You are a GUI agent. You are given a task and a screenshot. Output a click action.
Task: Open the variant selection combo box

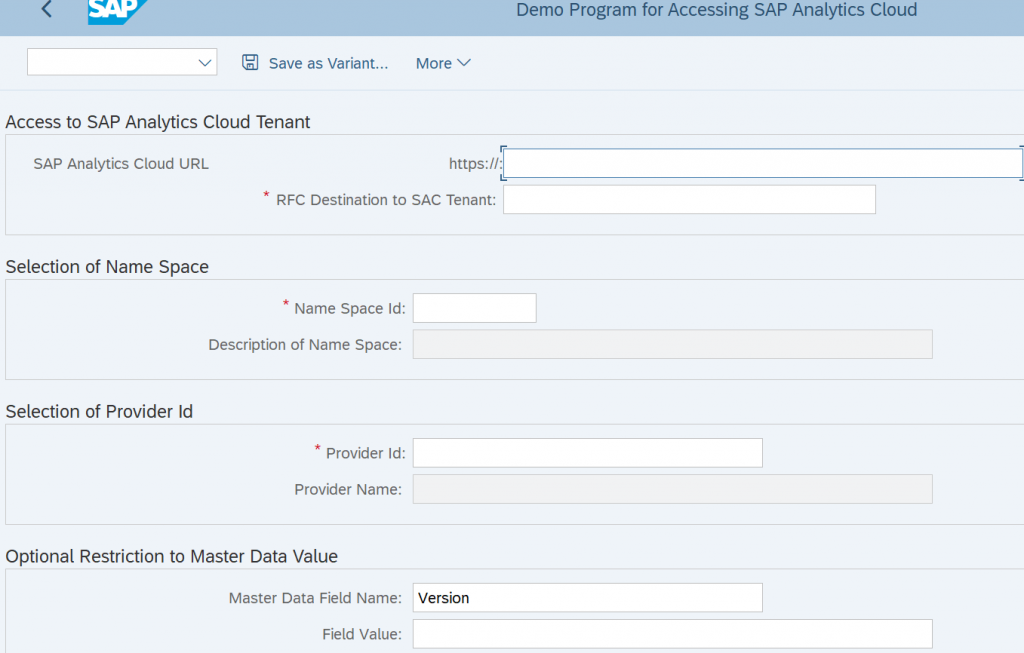[121, 62]
